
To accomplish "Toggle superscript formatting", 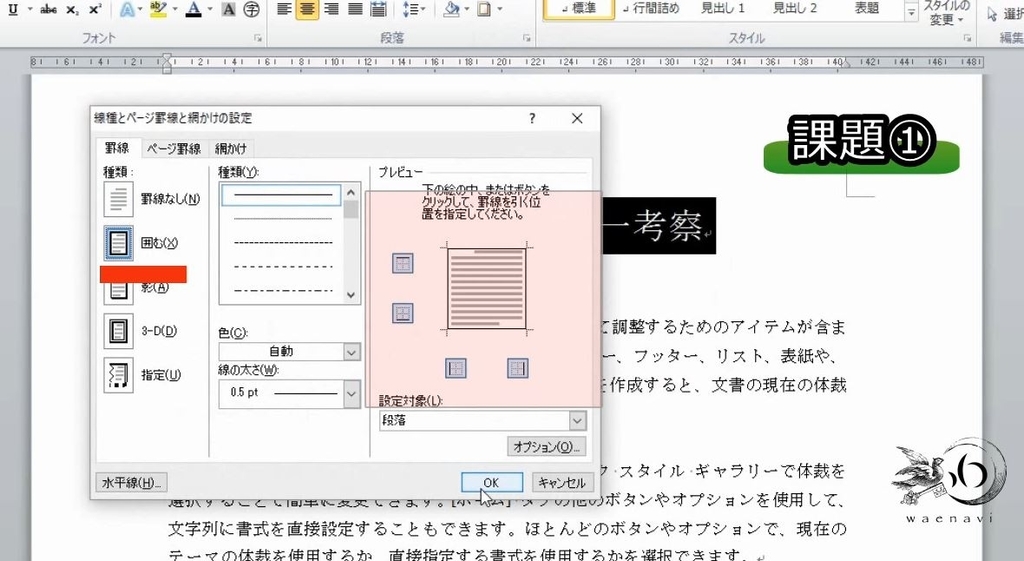I will pyautogui.click(x=95, y=9).
